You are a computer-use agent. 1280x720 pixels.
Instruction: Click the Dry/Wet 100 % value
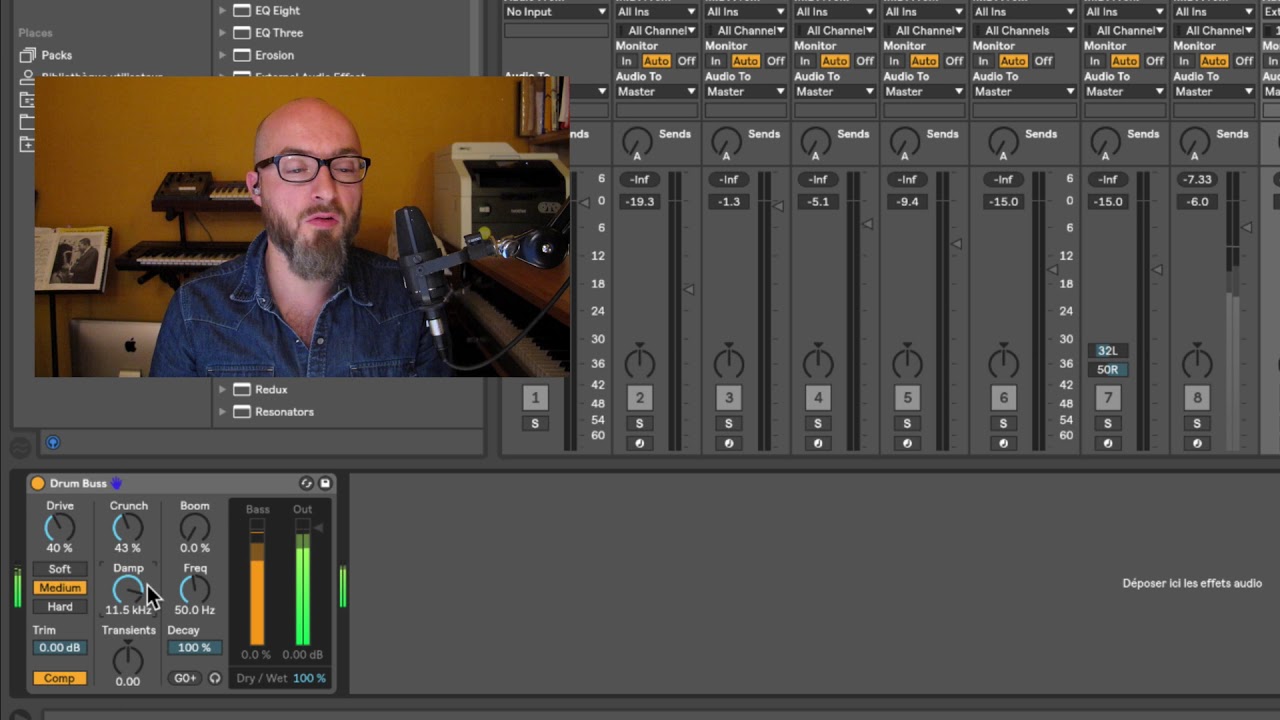tap(309, 678)
